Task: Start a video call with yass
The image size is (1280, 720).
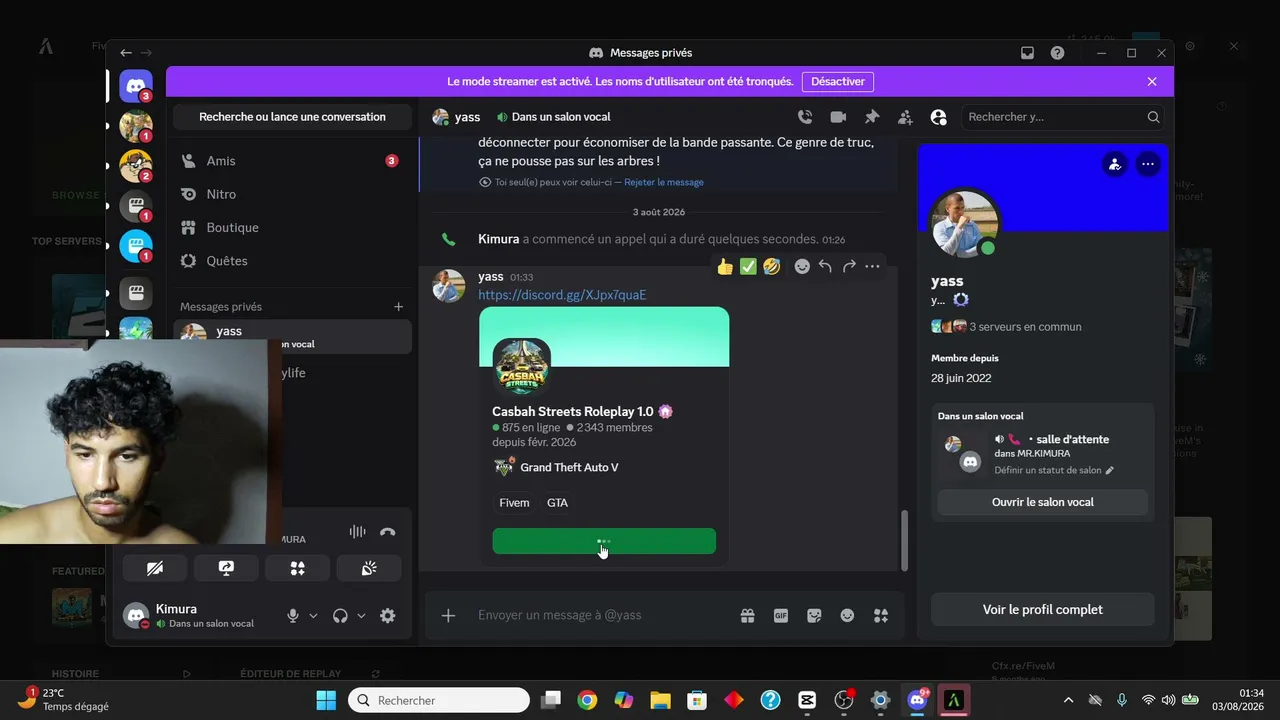Action: pos(838,117)
